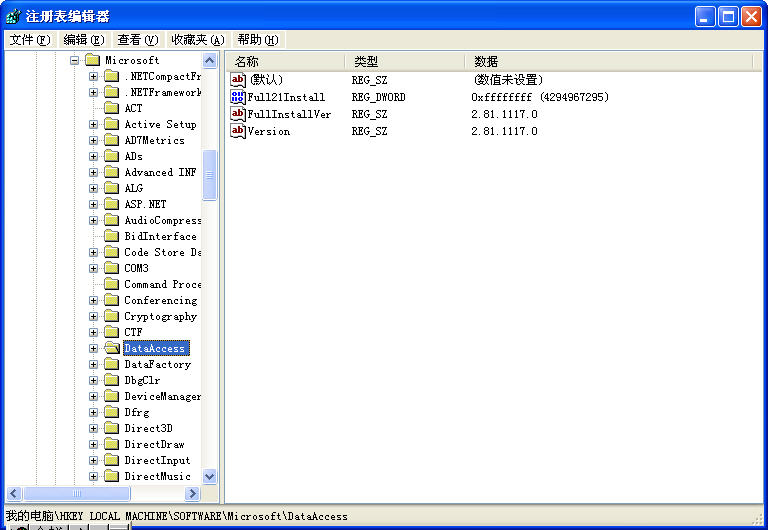Expand the .NETCompactFramework key
The image size is (768, 530).
[93, 76]
